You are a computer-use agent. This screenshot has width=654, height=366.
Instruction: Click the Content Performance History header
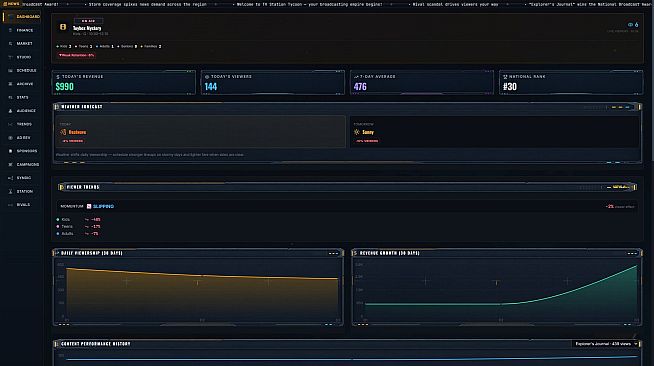click(x=96, y=344)
